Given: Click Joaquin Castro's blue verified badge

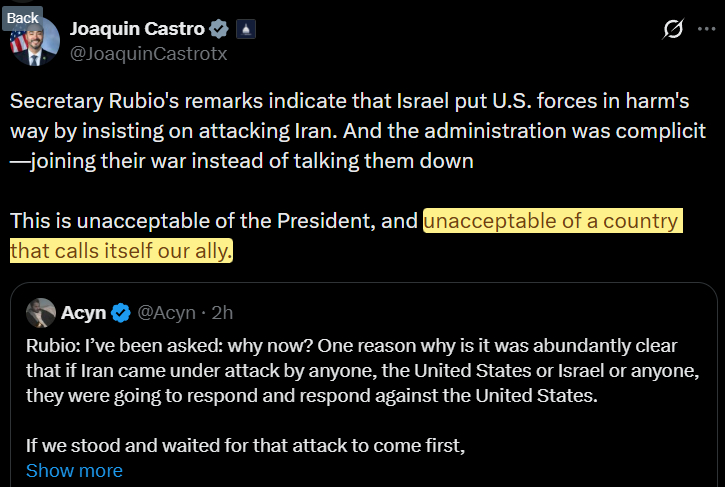Looking at the screenshot, I should click(220, 29).
